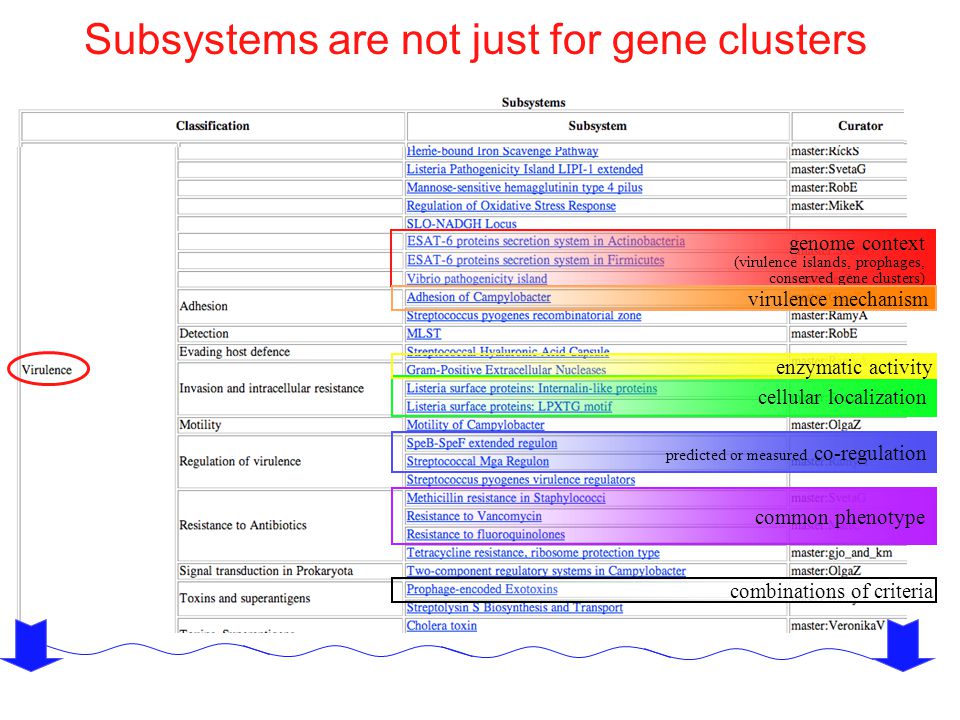Click the Vibrio pathogenicity island link
Screen dimensions: 960x720
477,279
